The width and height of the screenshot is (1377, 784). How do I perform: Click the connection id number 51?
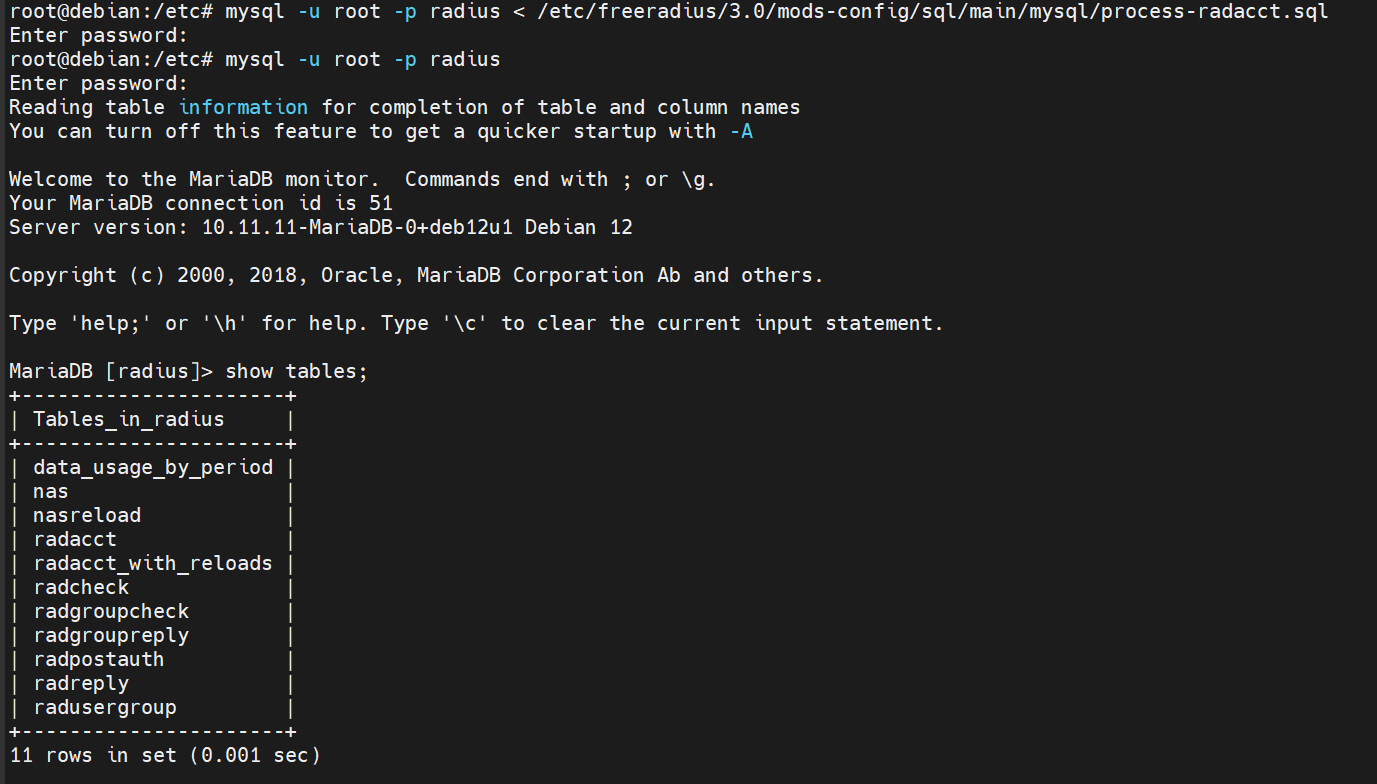(x=381, y=203)
